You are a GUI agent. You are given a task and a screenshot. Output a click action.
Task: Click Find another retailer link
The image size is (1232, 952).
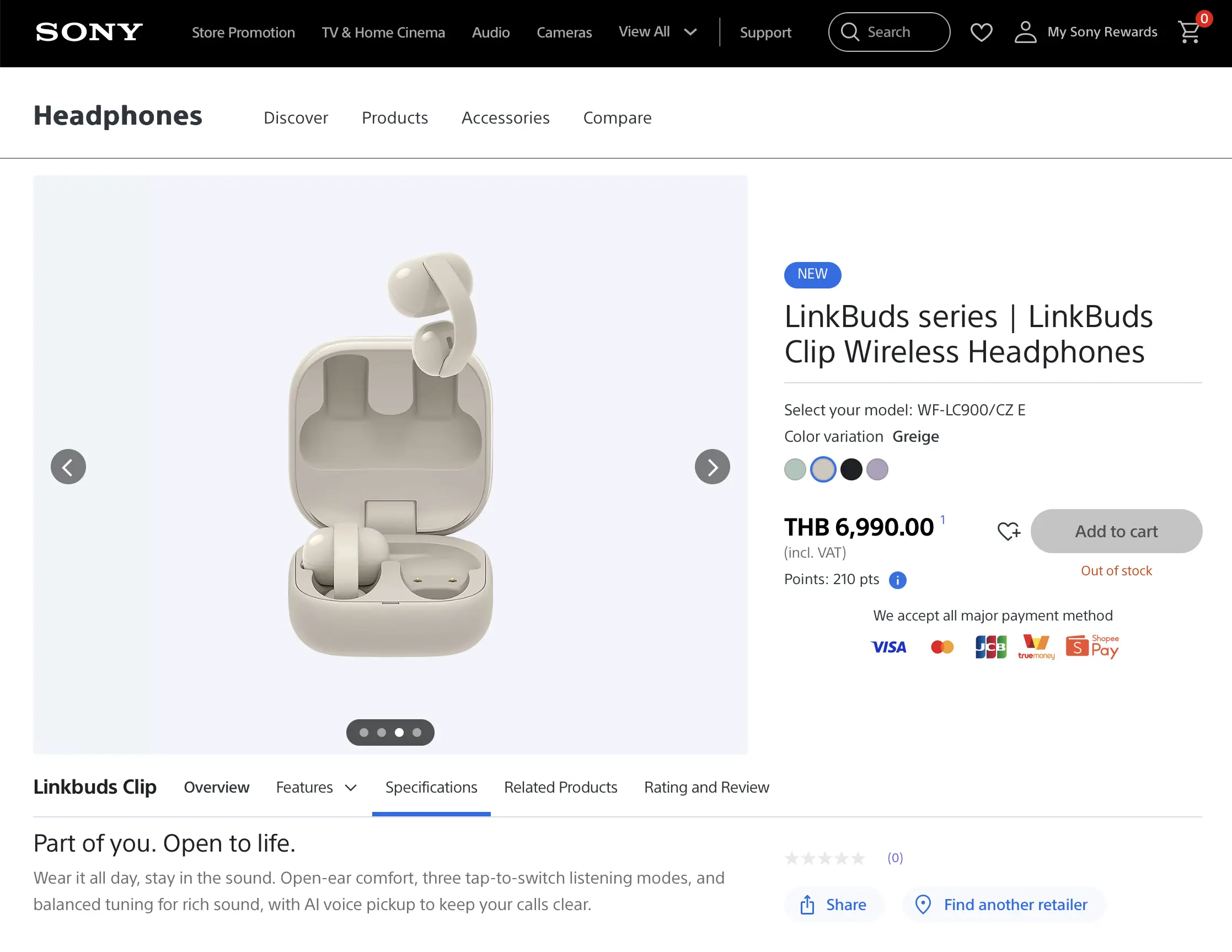1003,905
